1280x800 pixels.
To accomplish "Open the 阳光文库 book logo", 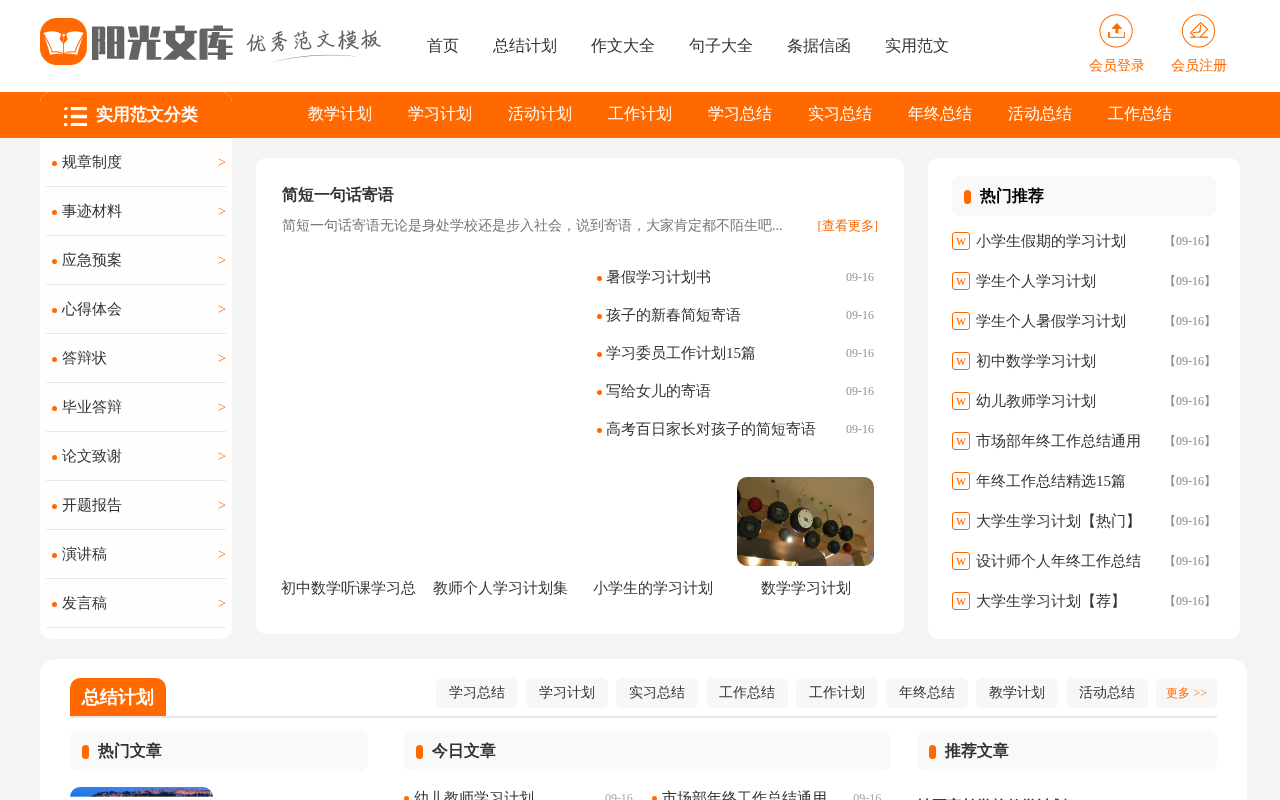I will click(63, 42).
